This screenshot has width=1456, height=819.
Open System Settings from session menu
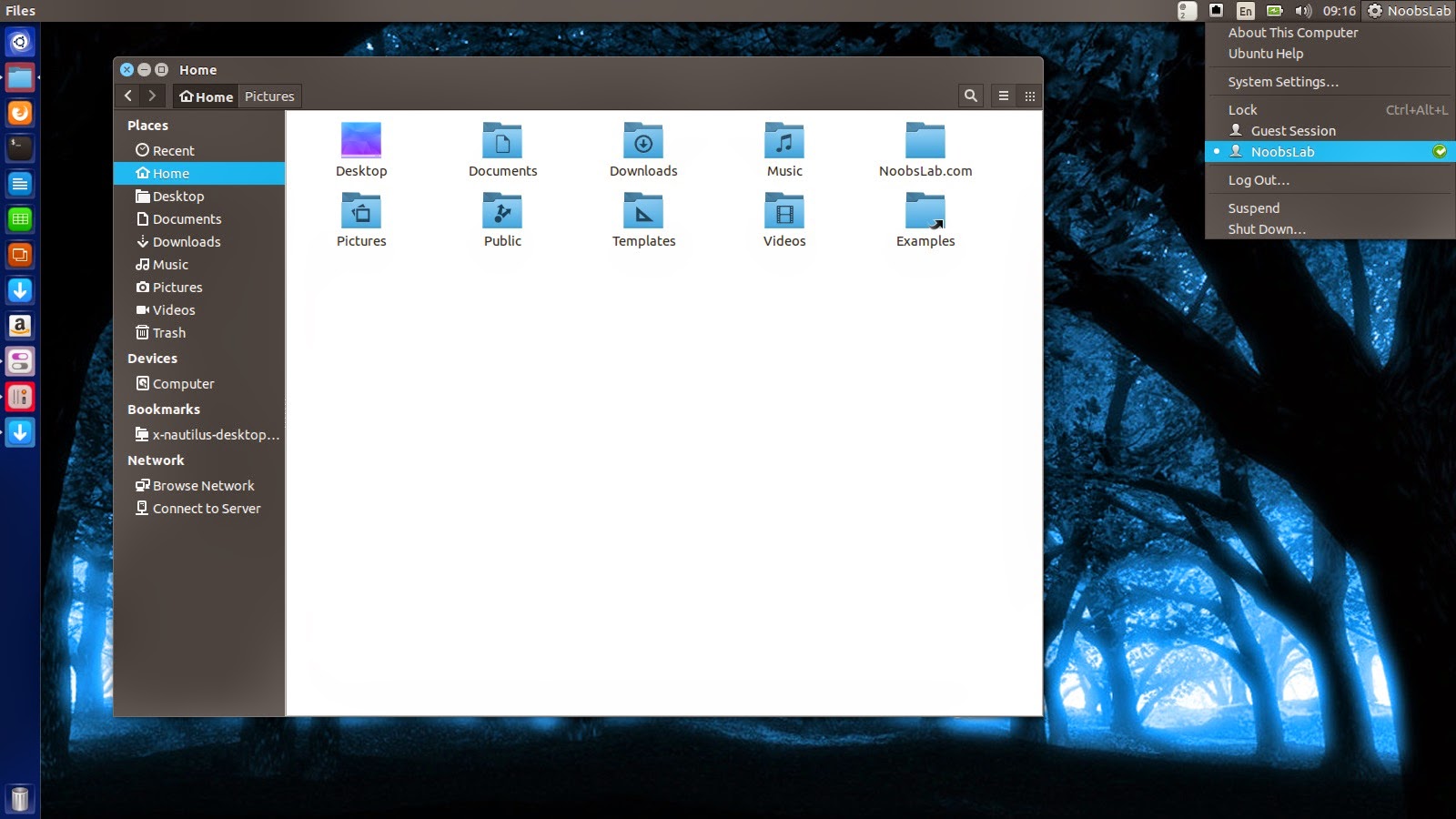(x=1330, y=81)
